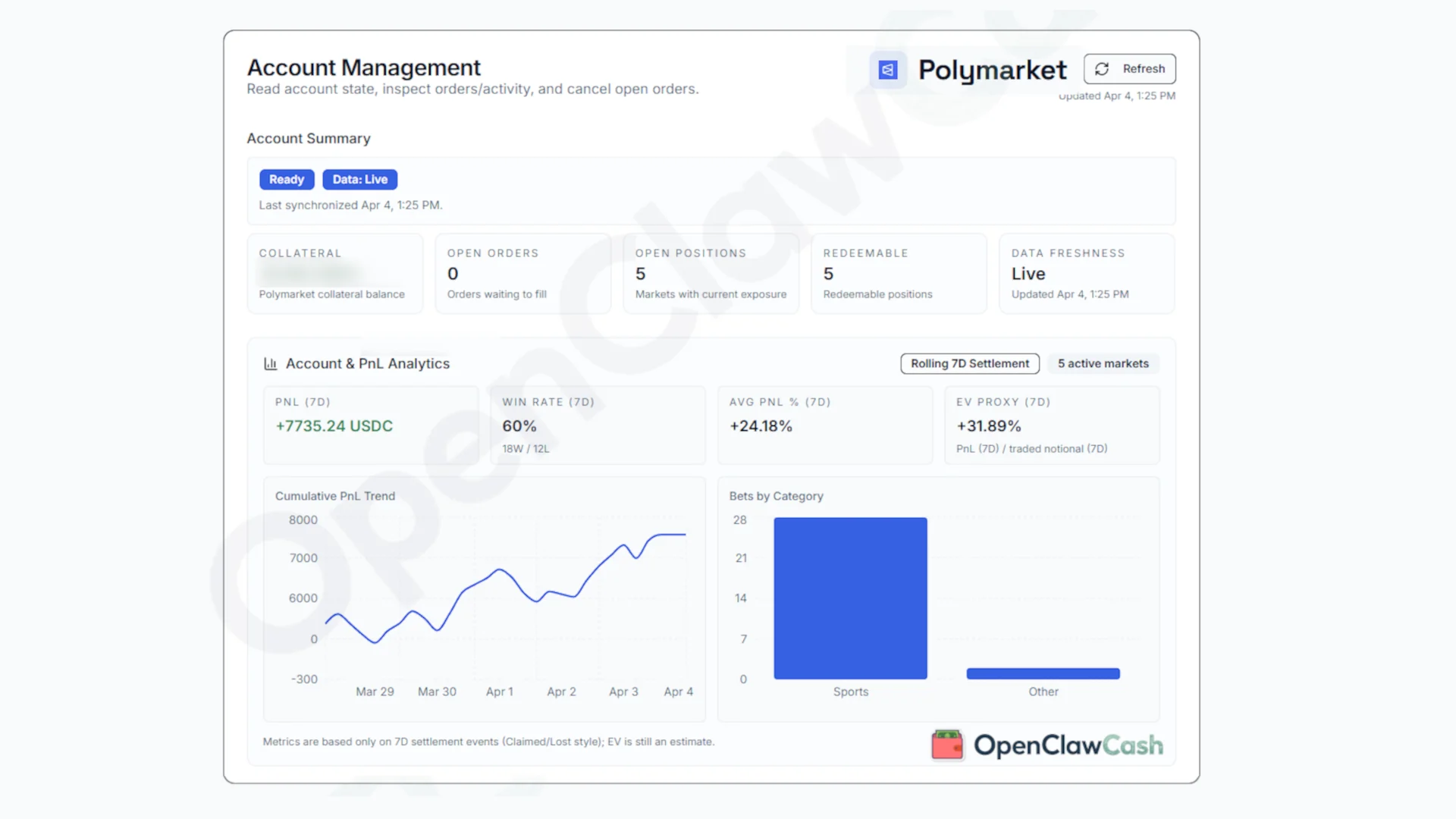This screenshot has width=1456, height=819.
Task: Click the Sports bar in Bets by Category
Action: tap(851, 598)
